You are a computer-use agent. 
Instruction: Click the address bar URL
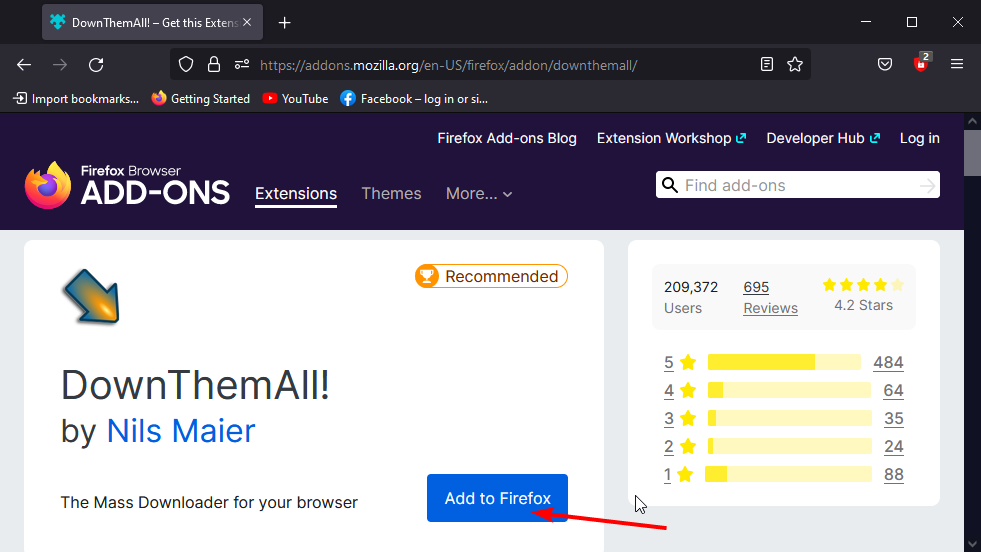pos(449,65)
